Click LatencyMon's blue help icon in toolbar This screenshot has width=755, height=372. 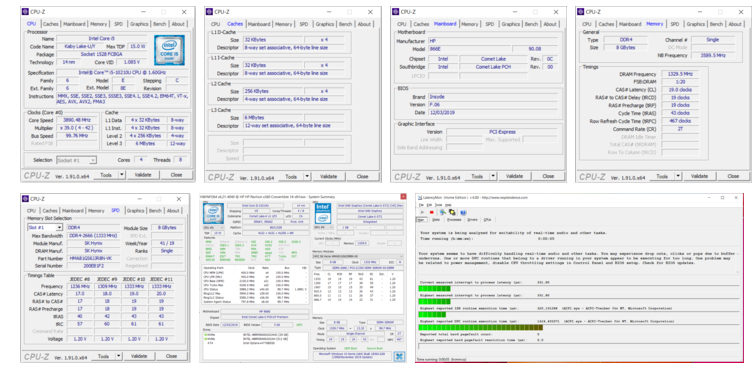coord(463,212)
